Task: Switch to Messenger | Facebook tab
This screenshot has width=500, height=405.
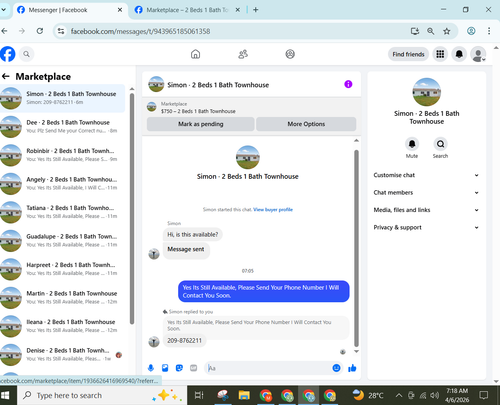Action: (70, 10)
